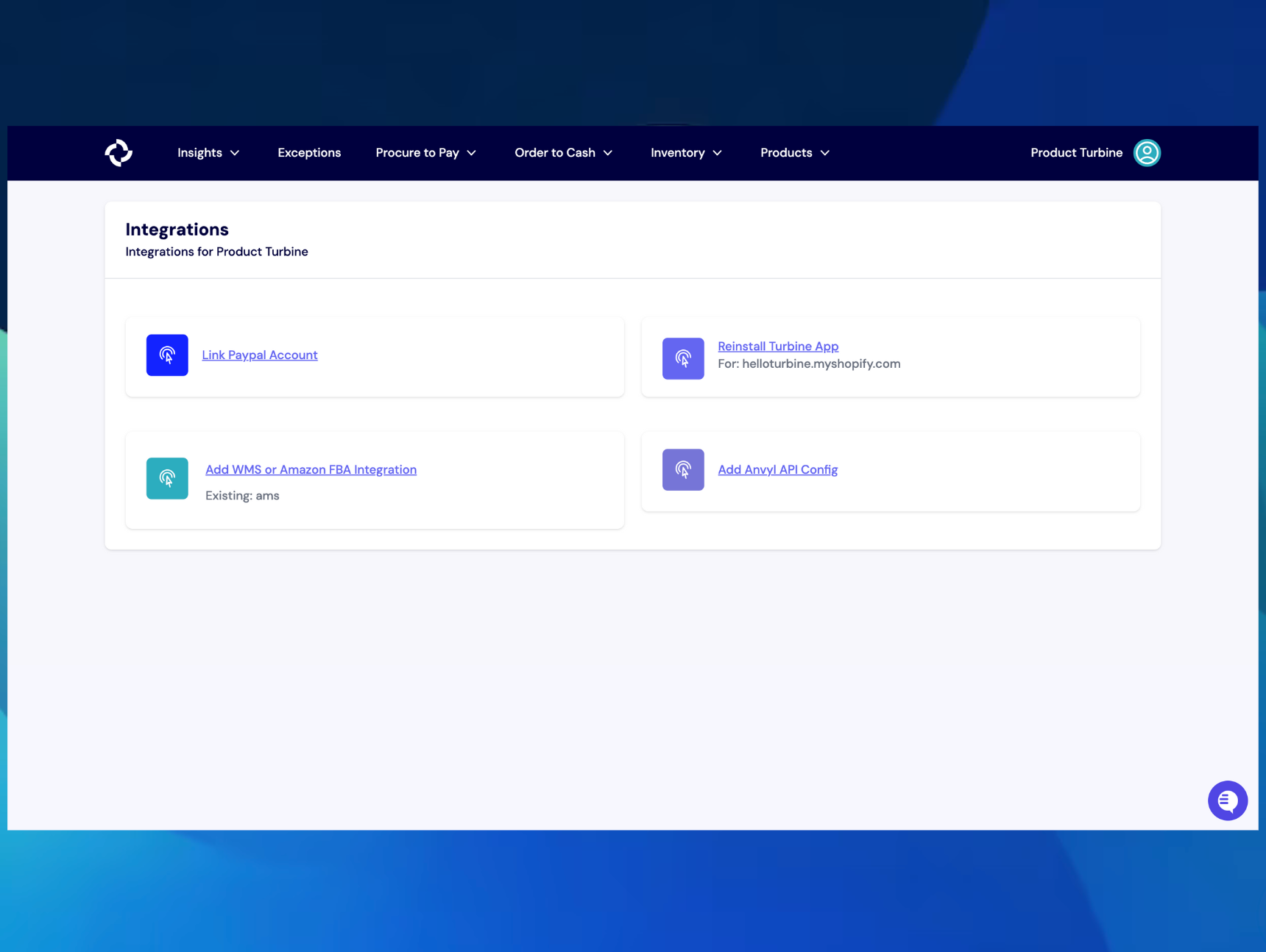Click the Add Anvyl API Config icon
The height and width of the screenshot is (952, 1266).
click(x=682, y=469)
